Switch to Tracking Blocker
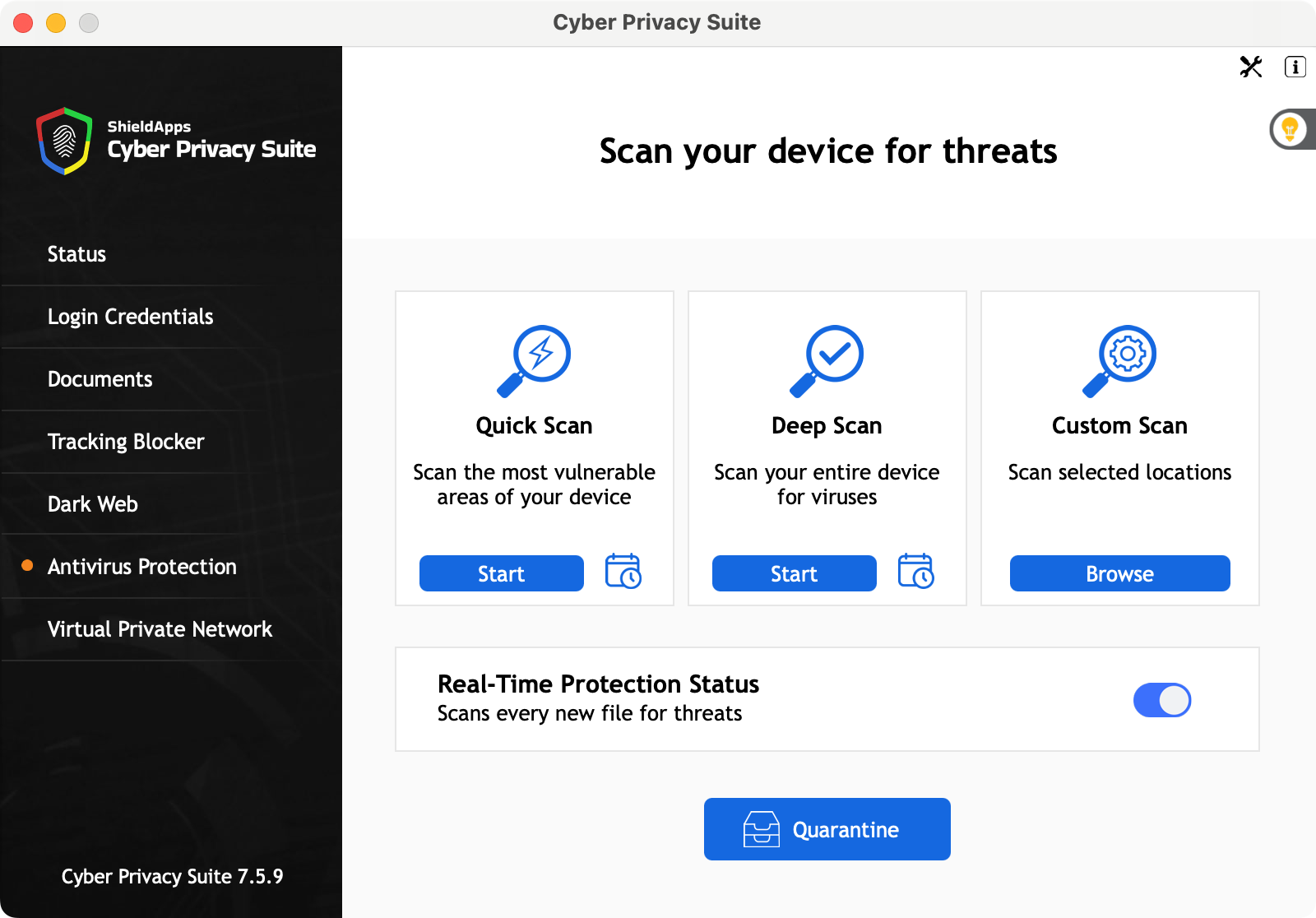 coord(125,442)
